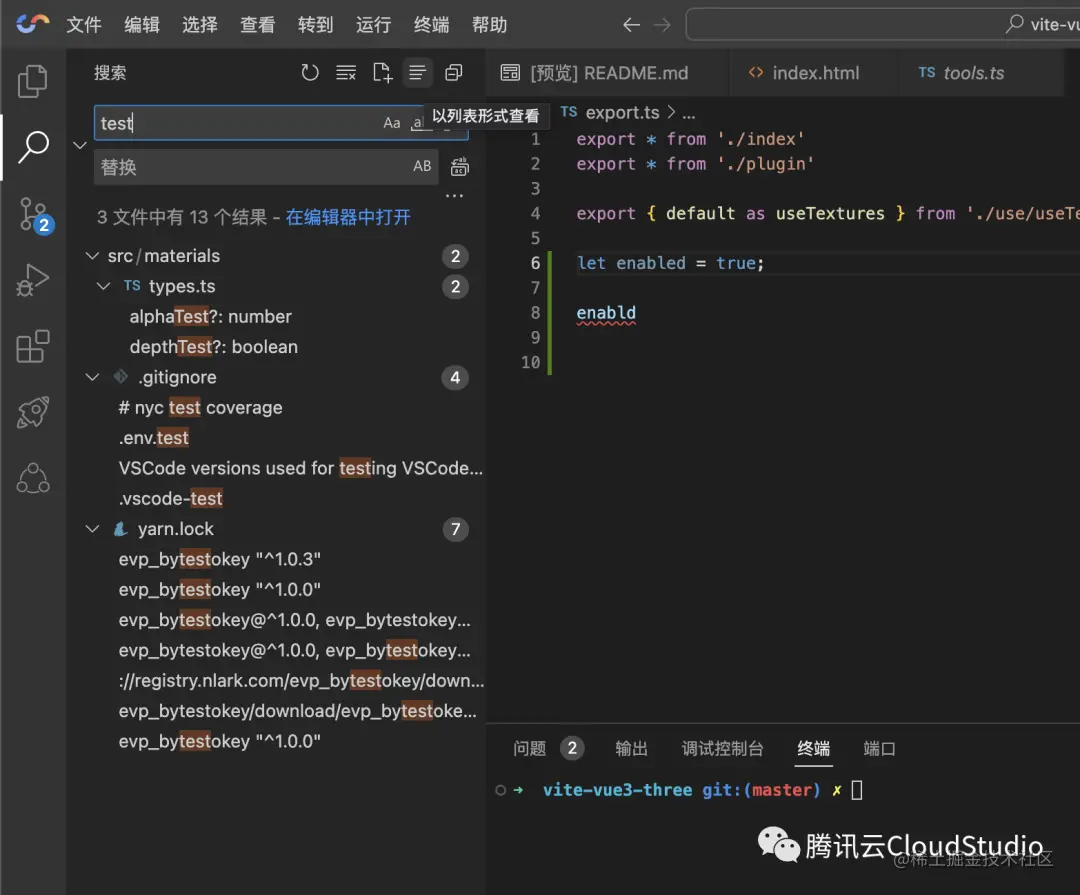Image resolution: width=1080 pixels, height=895 pixels.
Task: Open the .vscode-test search result
Action: (170, 498)
